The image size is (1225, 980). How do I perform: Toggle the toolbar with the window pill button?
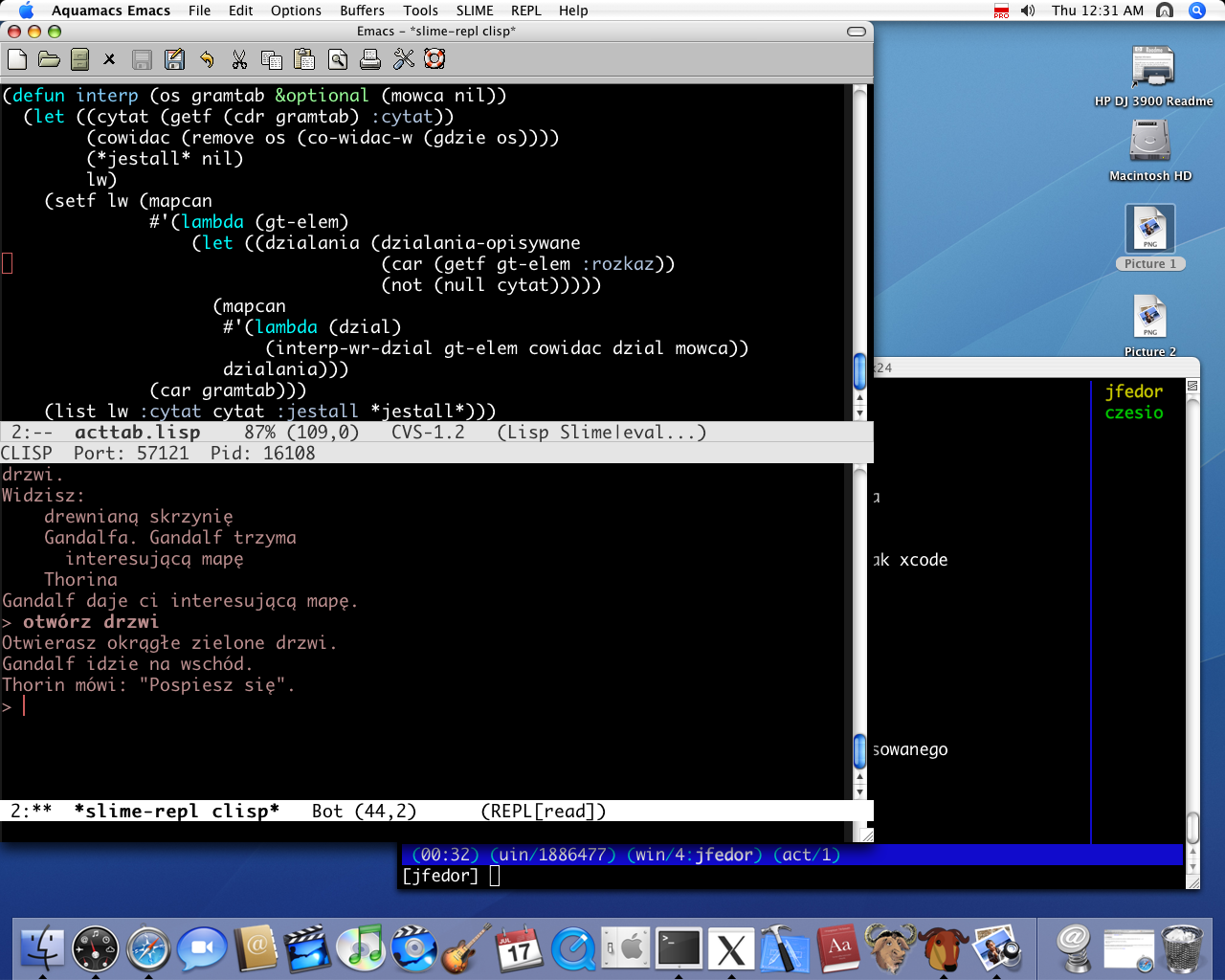pos(857,32)
